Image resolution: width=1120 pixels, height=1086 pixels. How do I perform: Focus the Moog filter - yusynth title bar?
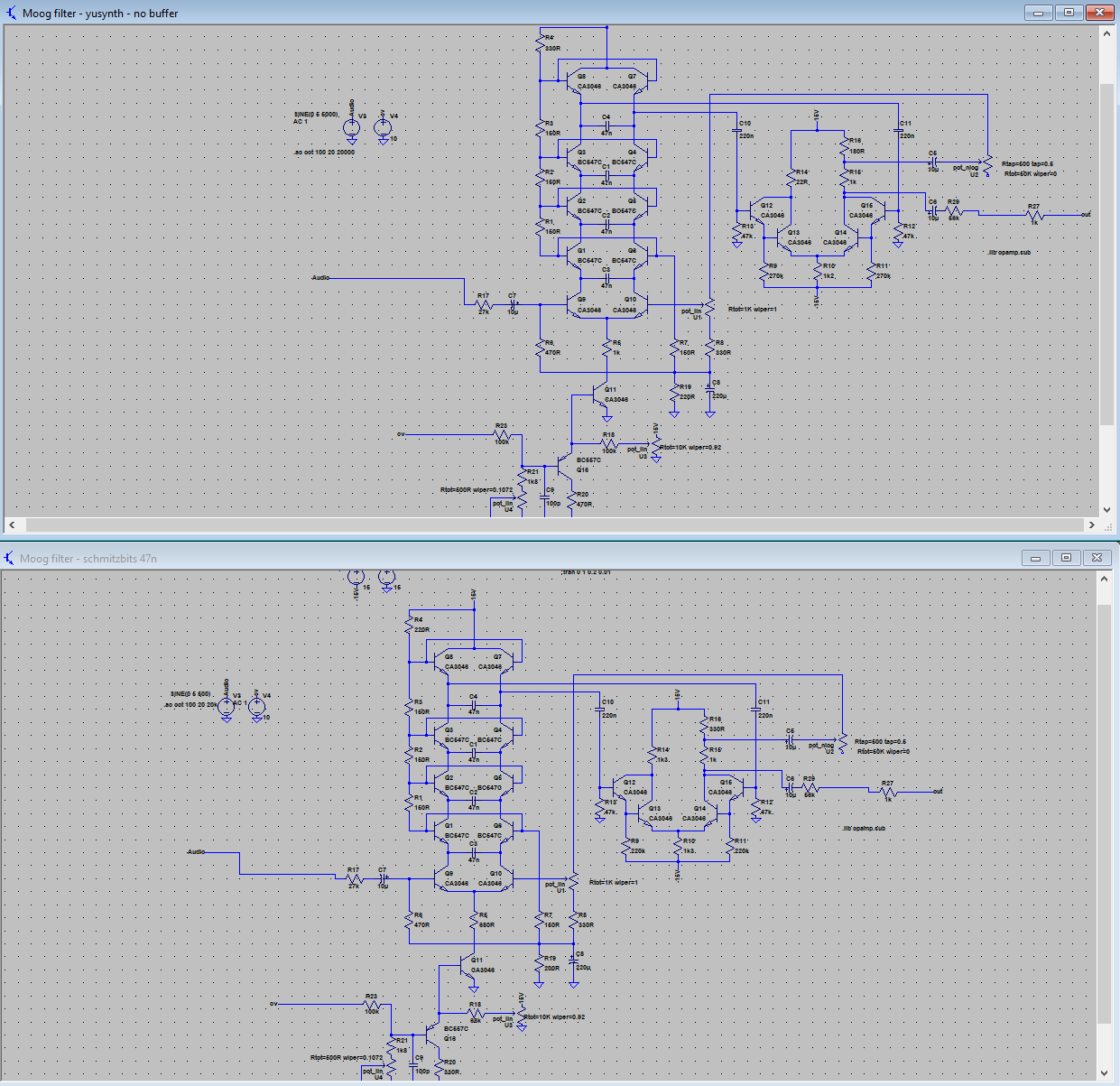click(x=99, y=13)
